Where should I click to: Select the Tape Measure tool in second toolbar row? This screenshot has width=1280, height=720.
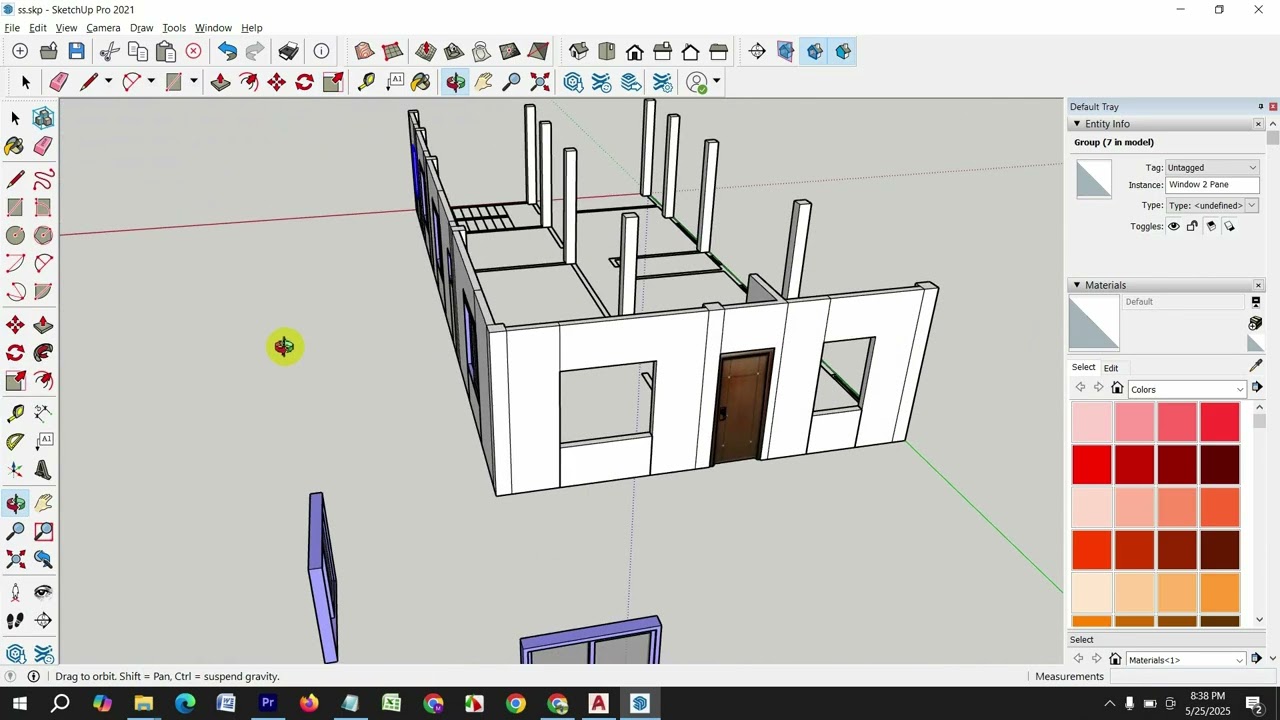point(366,82)
